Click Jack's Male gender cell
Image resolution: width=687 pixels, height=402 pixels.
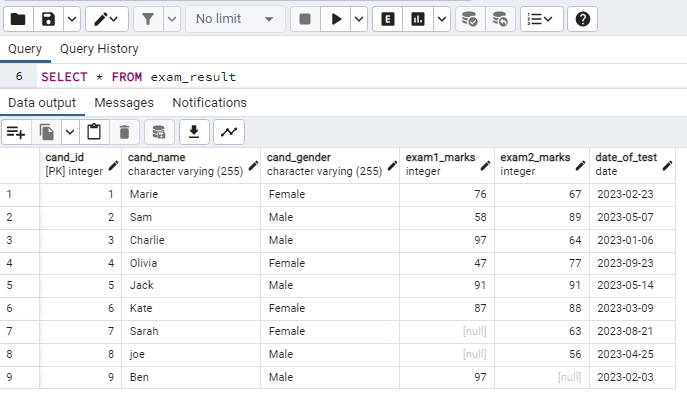(x=330, y=286)
